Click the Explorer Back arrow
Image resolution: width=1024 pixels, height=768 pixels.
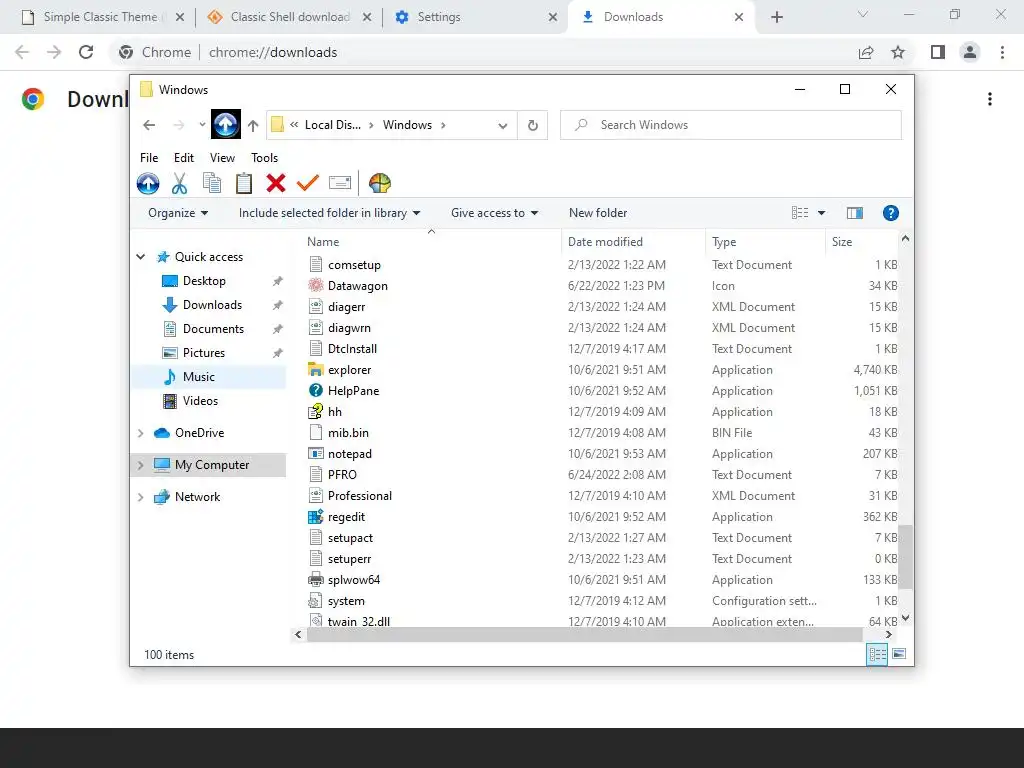pos(149,125)
